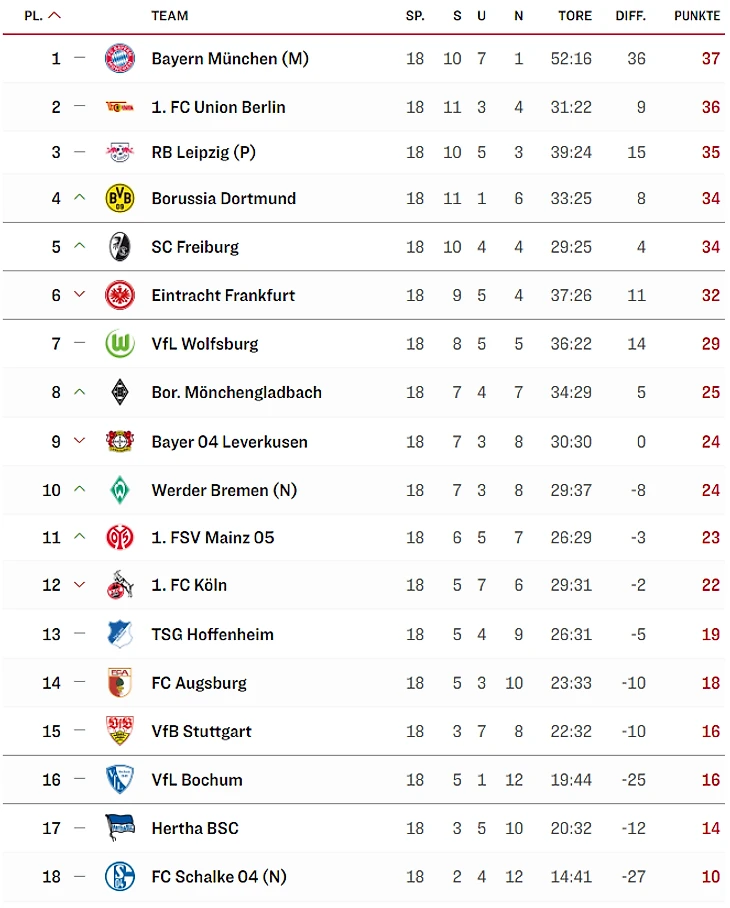Sort table by PUNKTE column header

[x=697, y=16]
